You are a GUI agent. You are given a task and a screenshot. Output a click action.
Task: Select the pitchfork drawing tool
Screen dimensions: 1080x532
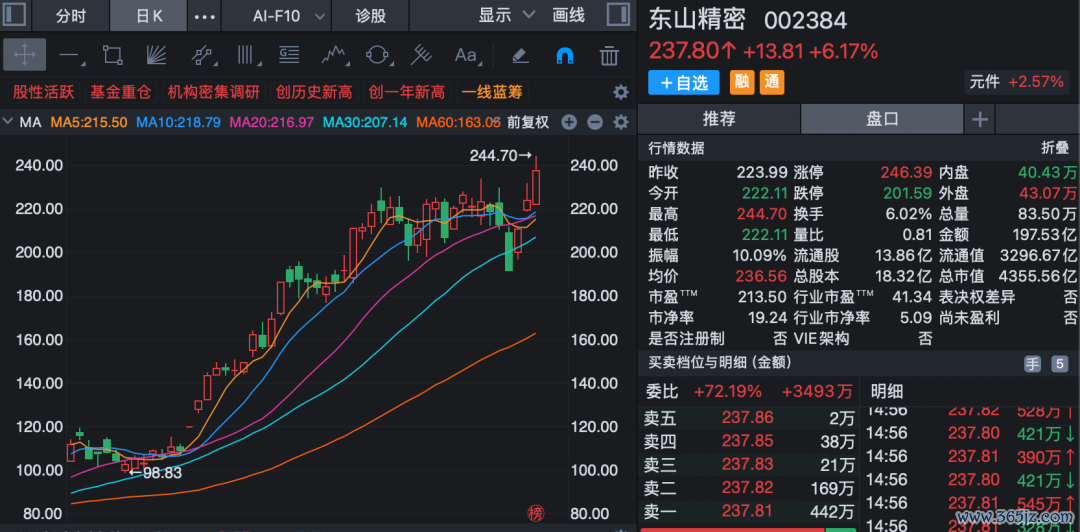pos(421,55)
